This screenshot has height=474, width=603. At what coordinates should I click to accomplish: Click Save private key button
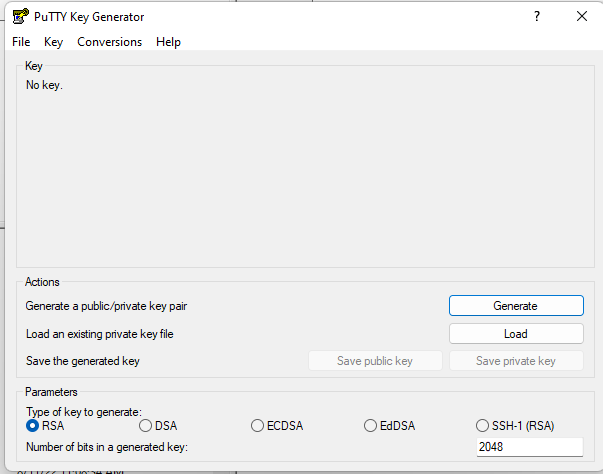(x=516, y=361)
